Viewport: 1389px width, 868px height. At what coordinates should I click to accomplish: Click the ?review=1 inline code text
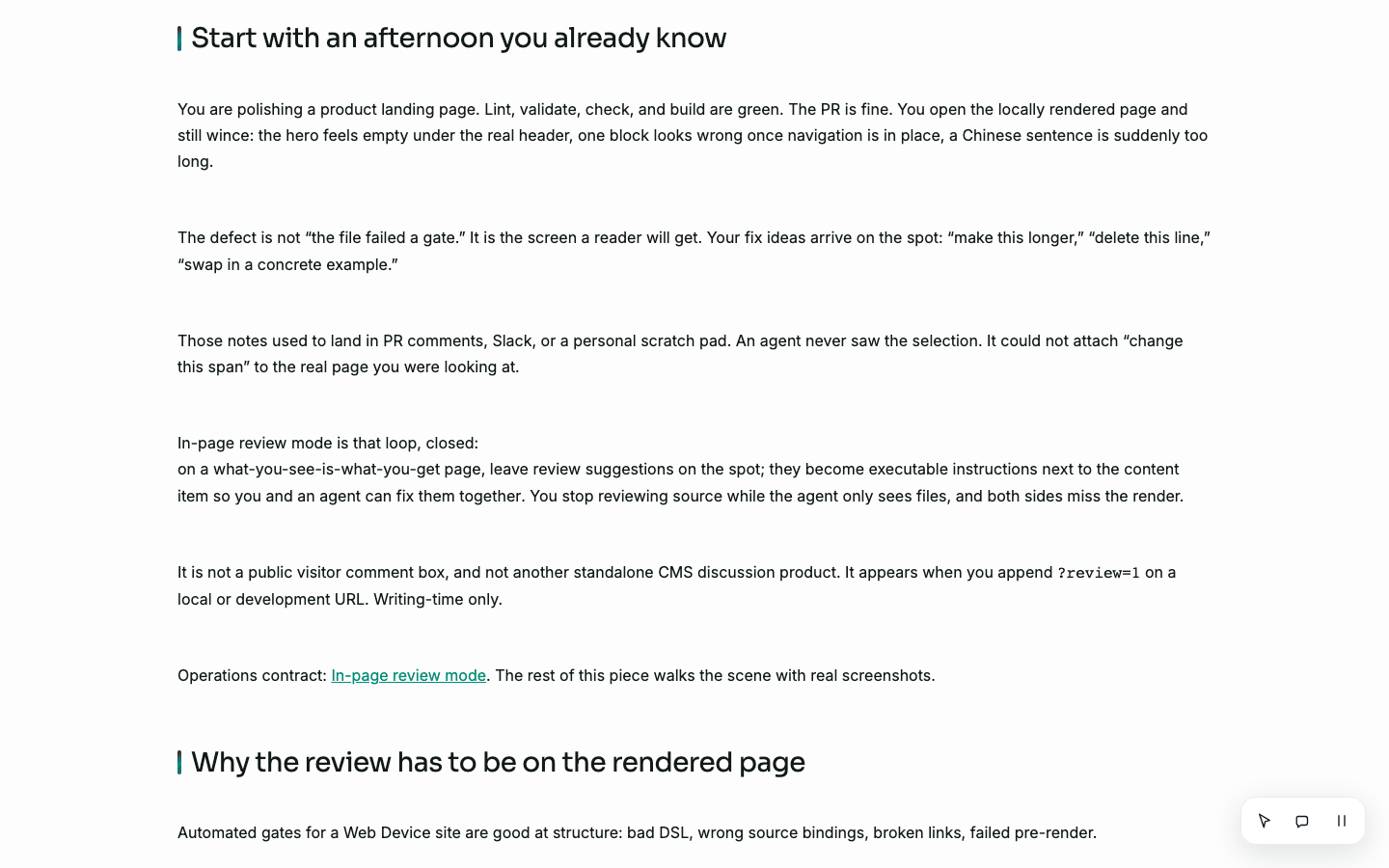(1099, 573)
